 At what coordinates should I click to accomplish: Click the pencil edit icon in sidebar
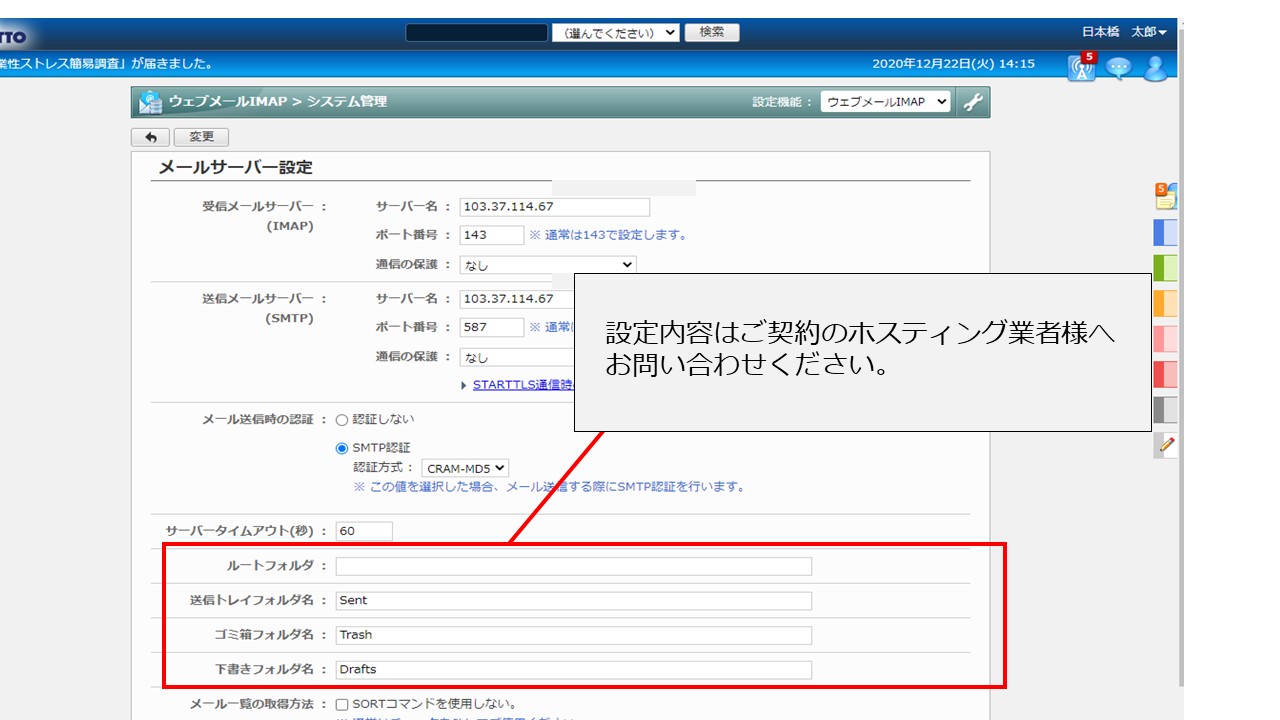(1166, 446)
